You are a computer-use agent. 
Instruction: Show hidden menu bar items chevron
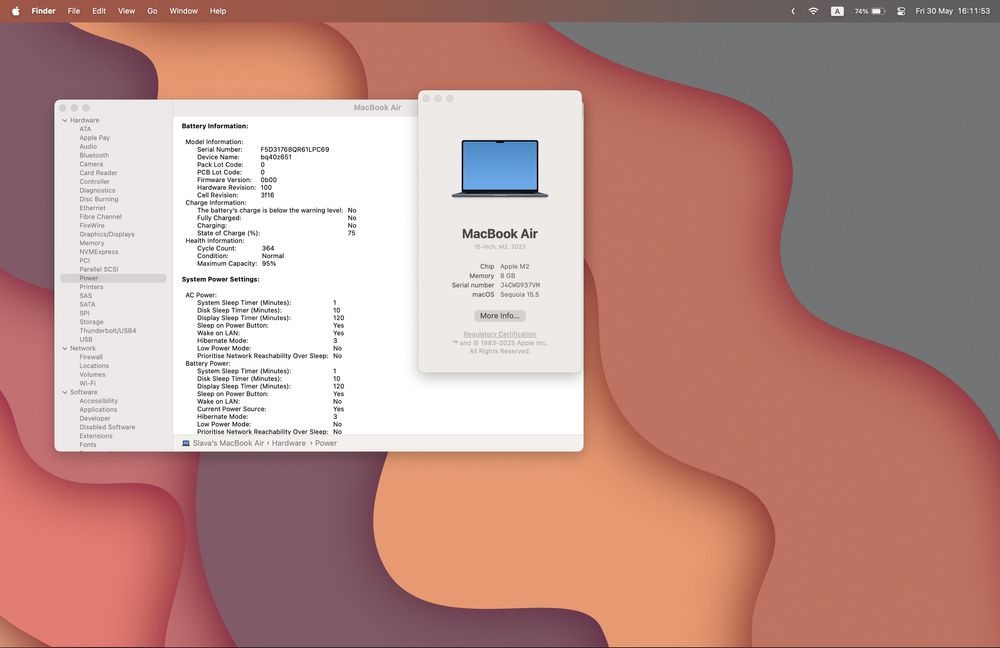coord(793,11)
